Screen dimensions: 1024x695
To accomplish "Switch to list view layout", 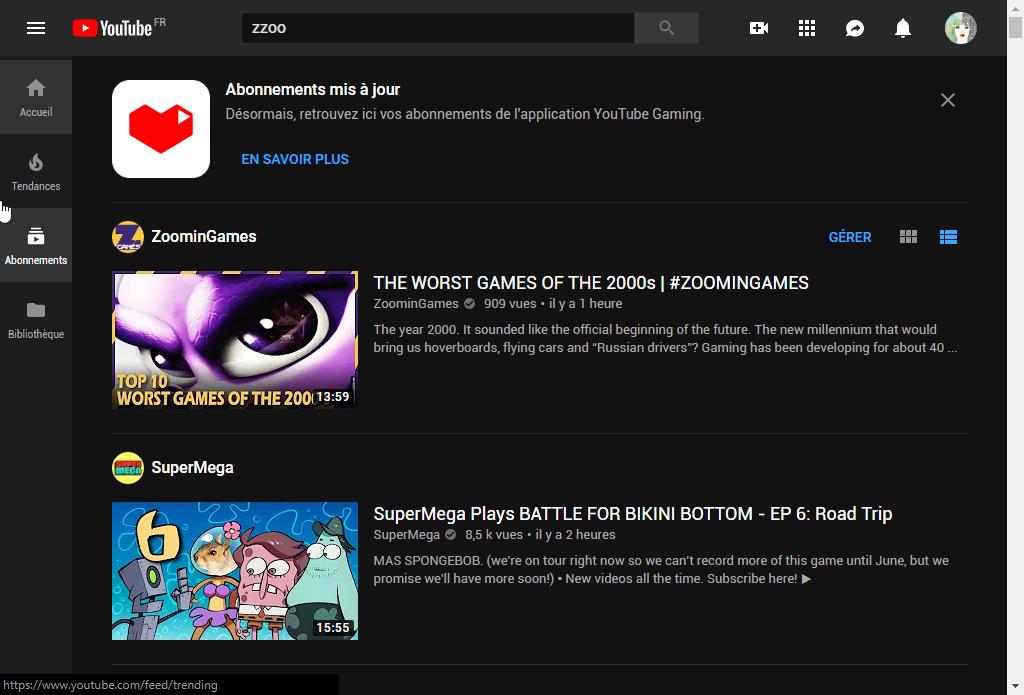I will coord(948,237).
